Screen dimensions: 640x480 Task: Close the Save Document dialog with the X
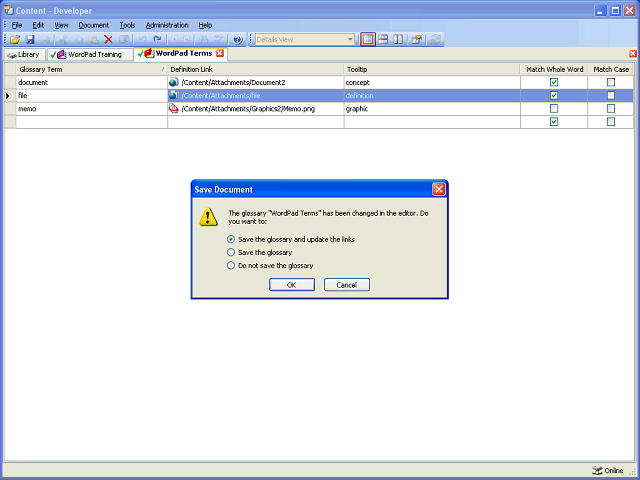(x=439, y=189)
